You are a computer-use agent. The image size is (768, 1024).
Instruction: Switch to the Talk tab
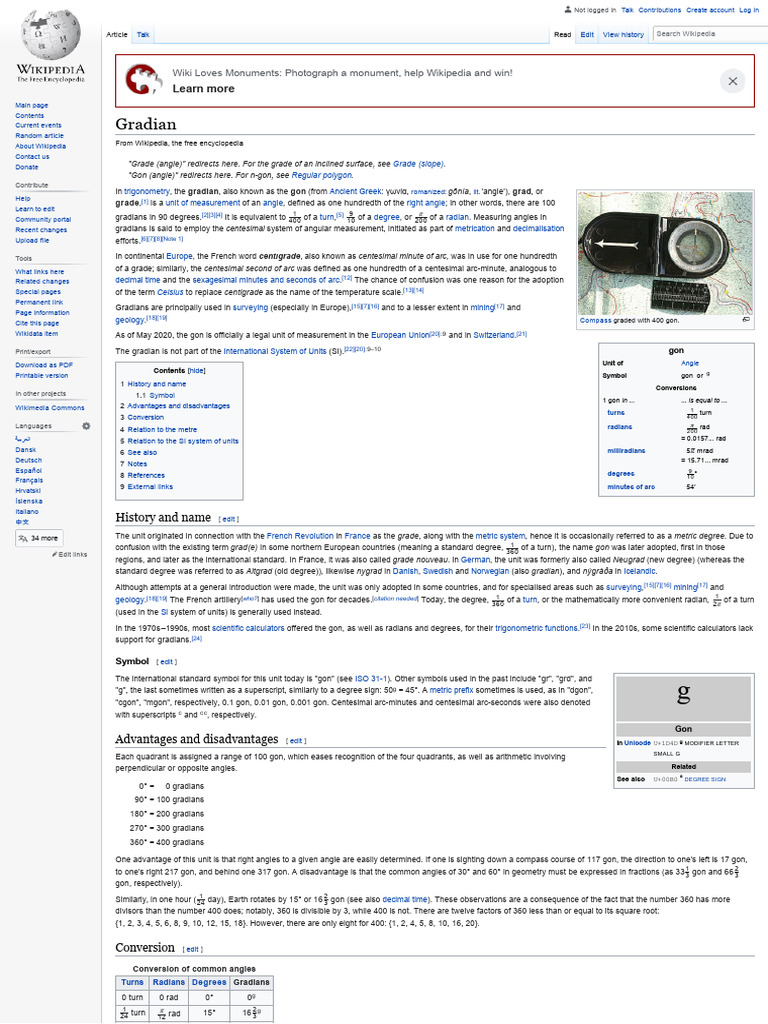click(x=143, y=35)
